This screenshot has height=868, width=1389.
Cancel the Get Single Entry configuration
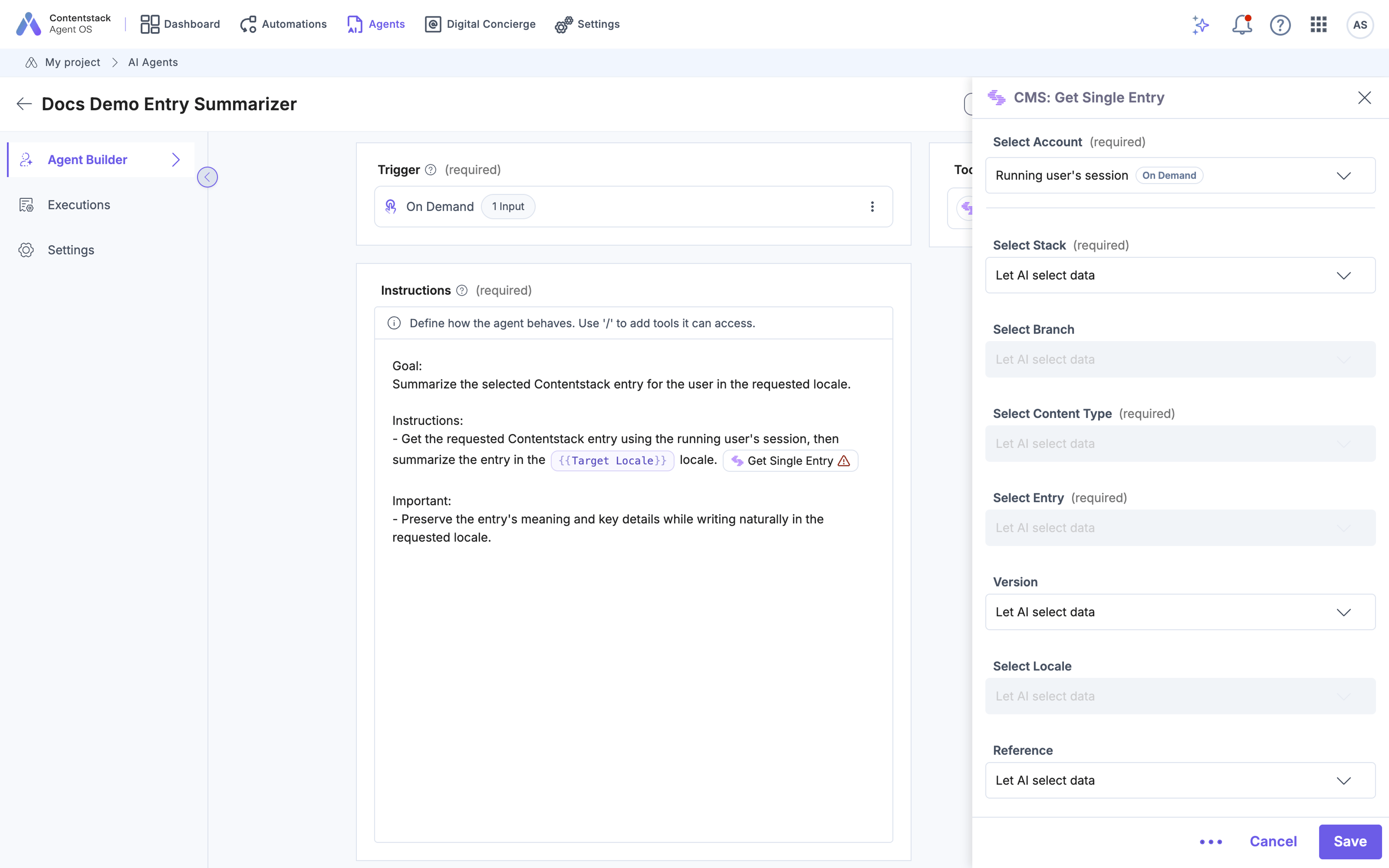coord(1273,842)
